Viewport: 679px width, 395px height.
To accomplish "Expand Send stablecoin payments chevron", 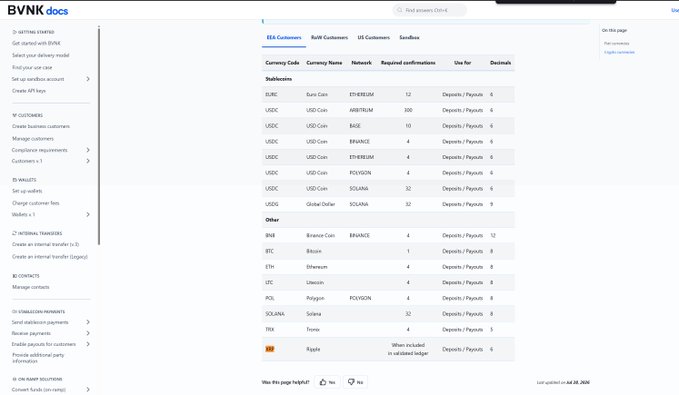I will [88, 322].
